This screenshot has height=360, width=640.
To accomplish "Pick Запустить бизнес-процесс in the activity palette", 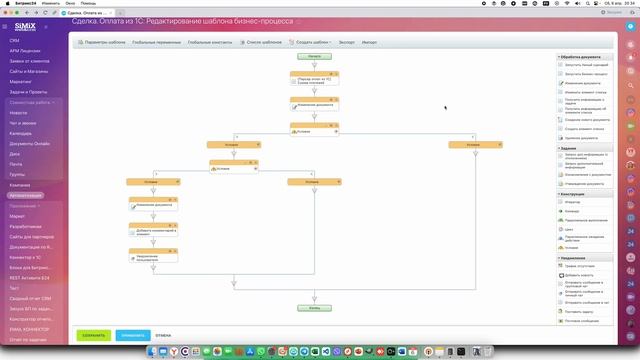I will (586, 74).
